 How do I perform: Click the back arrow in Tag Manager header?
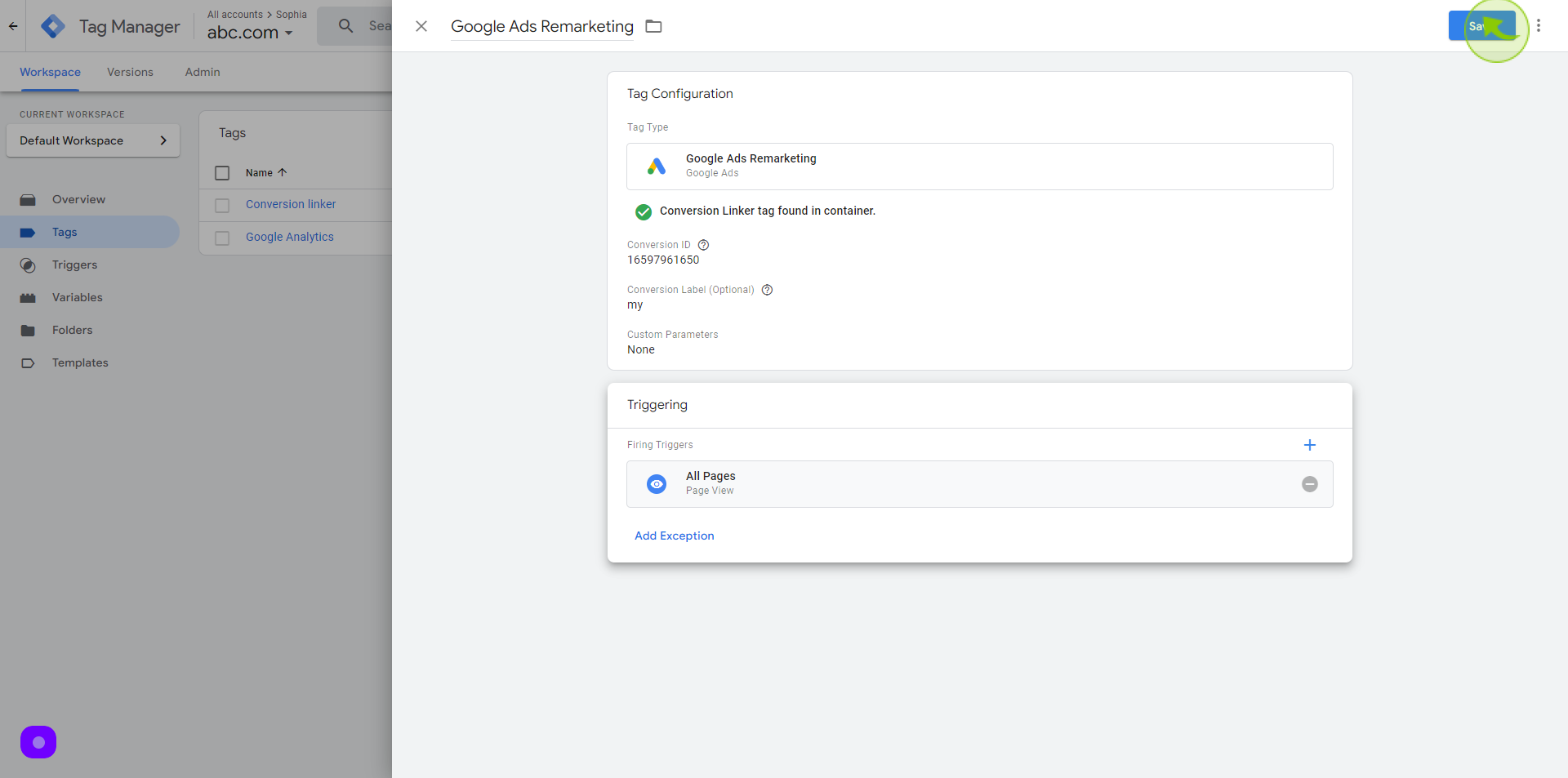[x=13, y=26]
